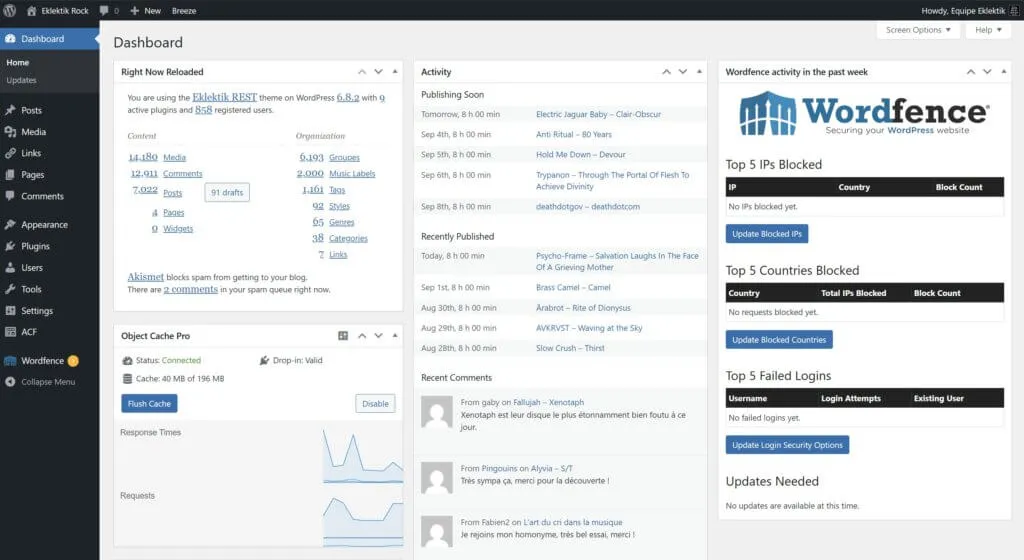Click the Wordfence shield icon in sidebar
Screen dimensions: 1024x560
click(10, 361)
